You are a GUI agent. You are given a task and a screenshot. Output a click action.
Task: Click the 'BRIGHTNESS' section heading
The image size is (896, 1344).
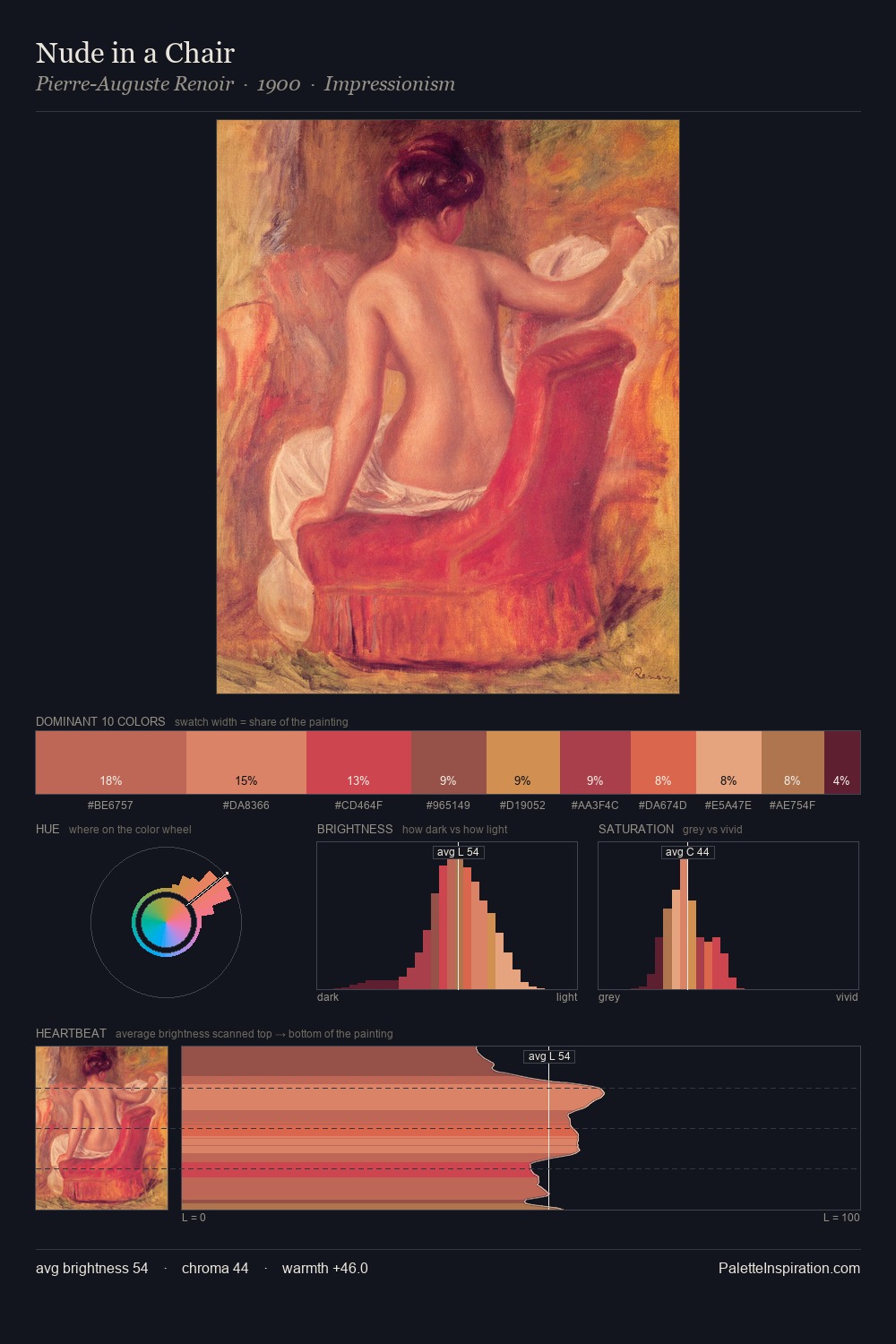click(355, 829)
